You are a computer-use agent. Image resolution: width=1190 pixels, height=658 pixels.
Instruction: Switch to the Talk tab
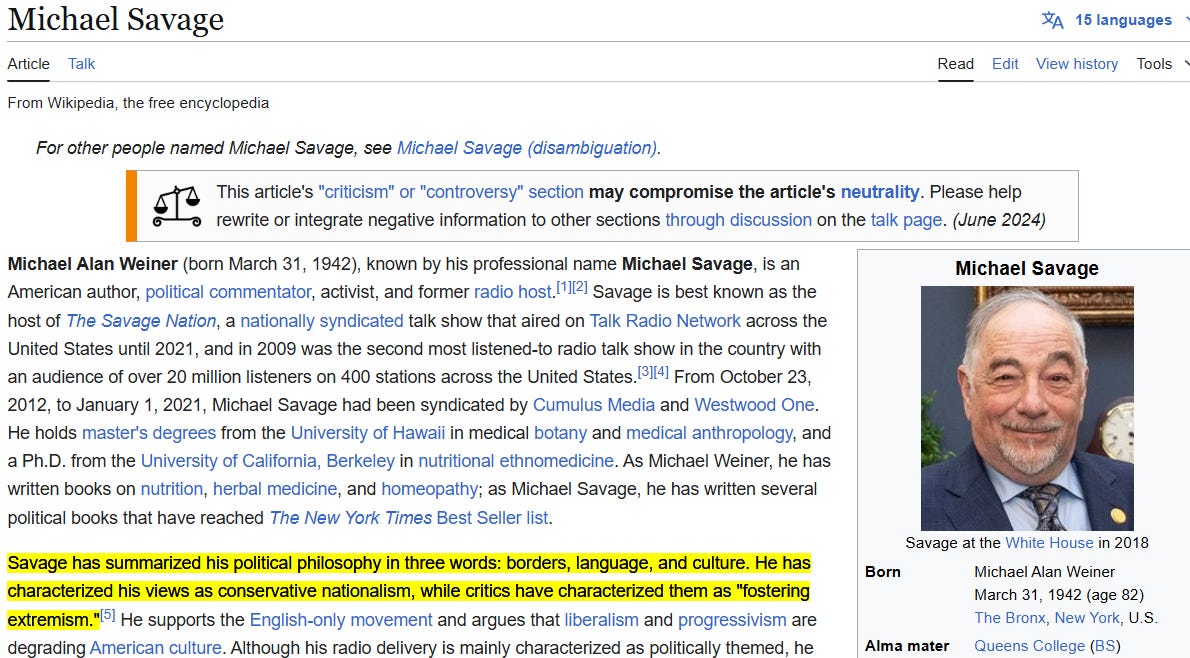pos(81,64)
